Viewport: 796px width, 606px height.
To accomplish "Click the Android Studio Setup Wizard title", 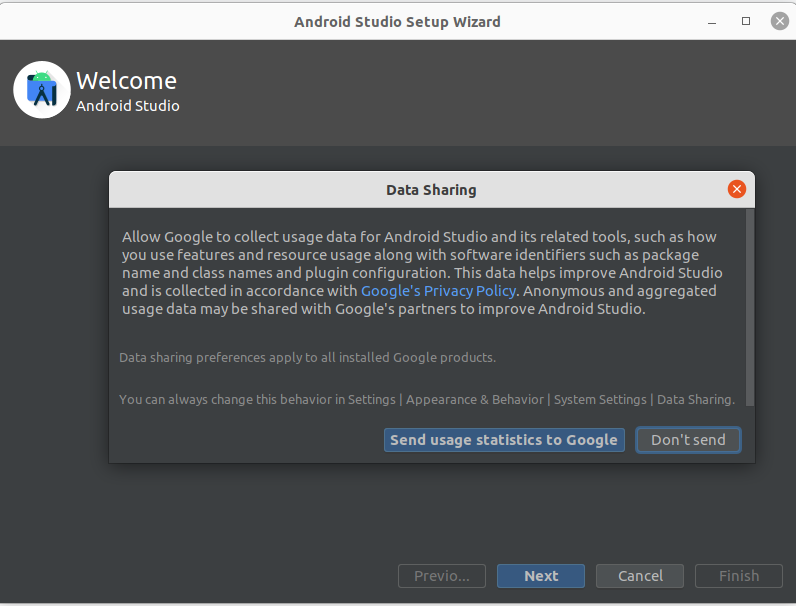I will point(397,21).
